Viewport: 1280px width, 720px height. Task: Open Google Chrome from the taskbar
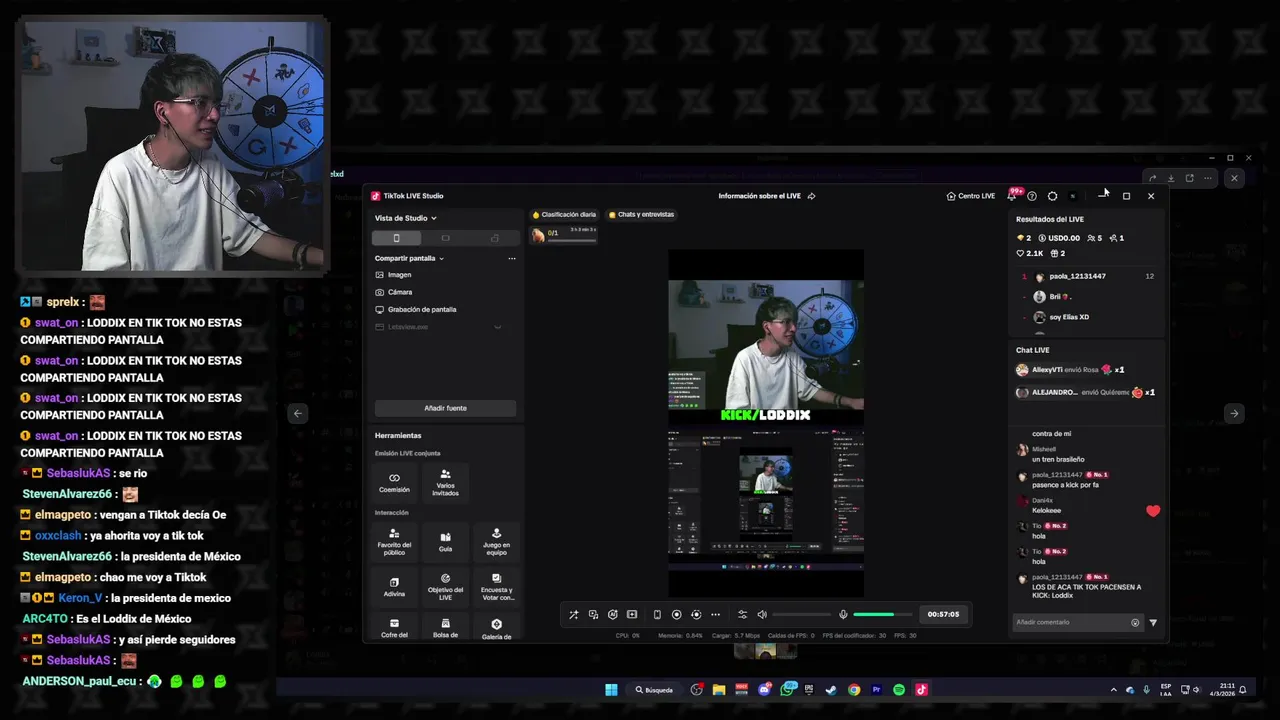point(853,689)
